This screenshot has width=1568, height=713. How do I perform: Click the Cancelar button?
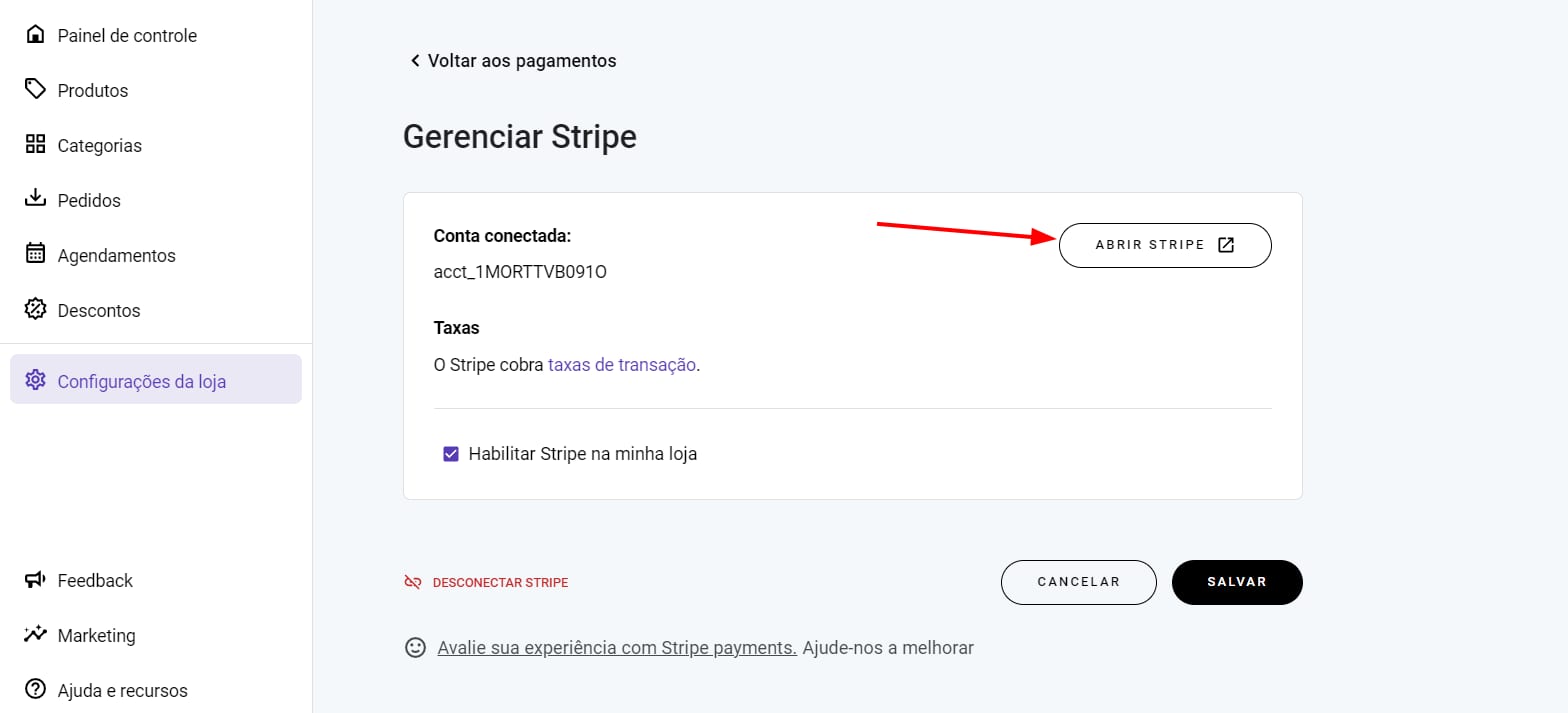tap(1078, 582)
